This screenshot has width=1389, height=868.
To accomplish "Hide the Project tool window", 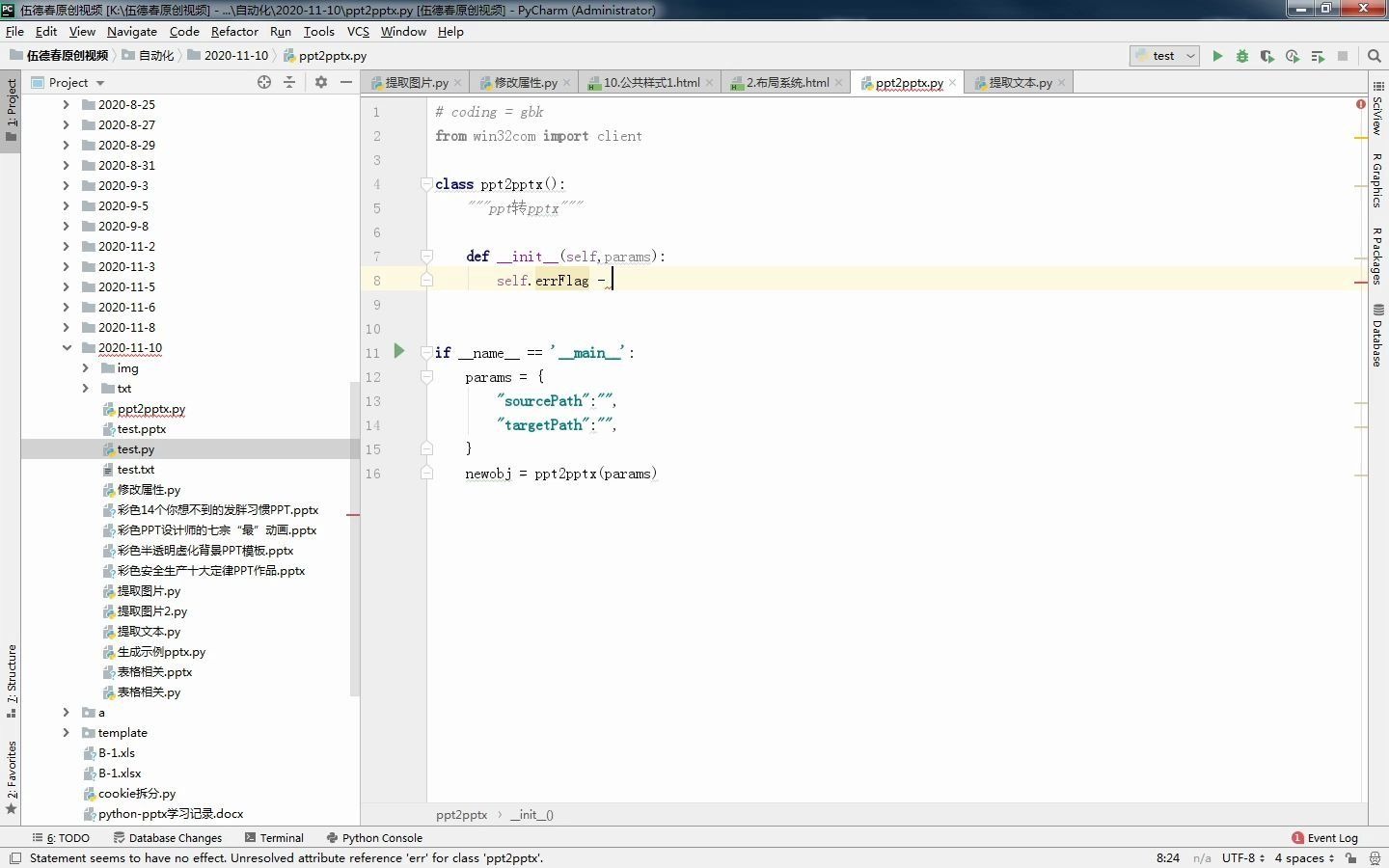I will pos(346,82).
